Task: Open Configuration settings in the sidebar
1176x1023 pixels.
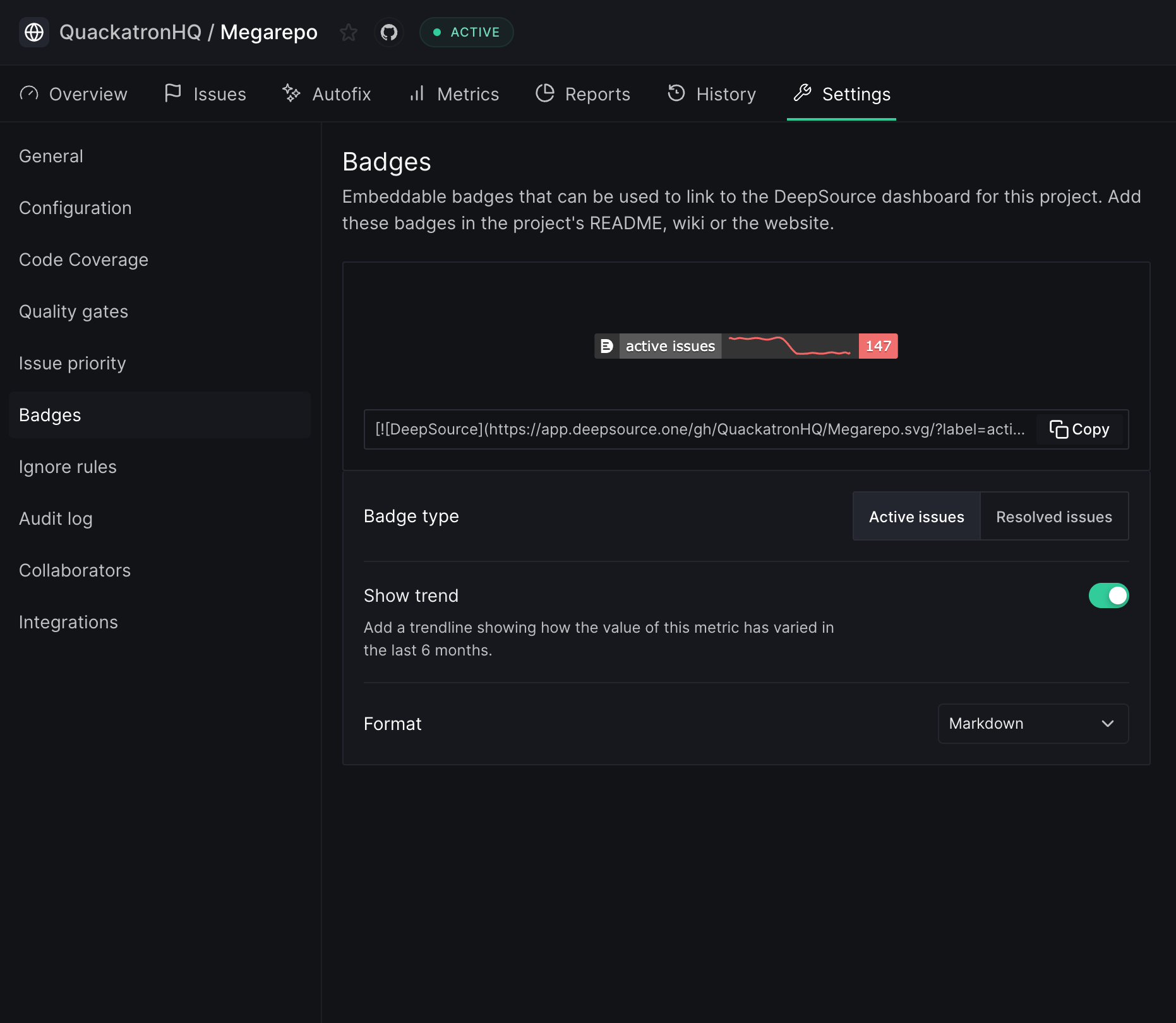Action: tap(160, 208)
